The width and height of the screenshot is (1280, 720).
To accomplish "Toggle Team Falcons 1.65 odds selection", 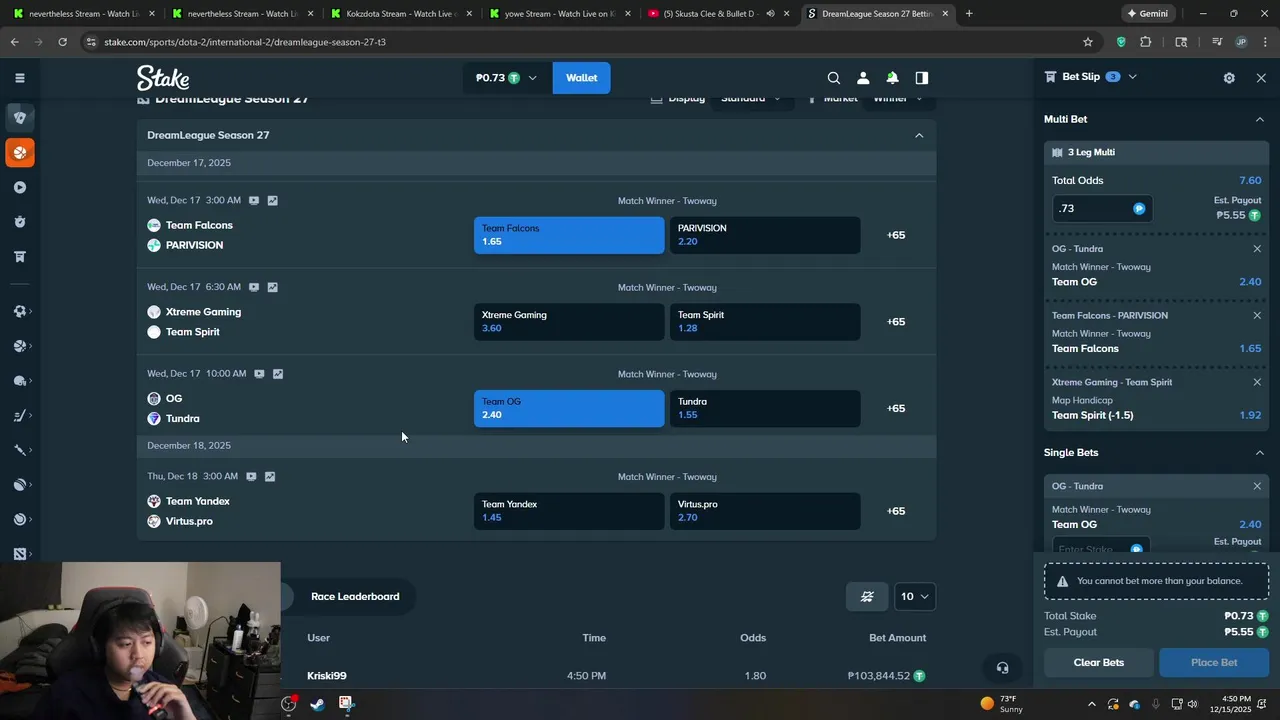I will [569, 235].
